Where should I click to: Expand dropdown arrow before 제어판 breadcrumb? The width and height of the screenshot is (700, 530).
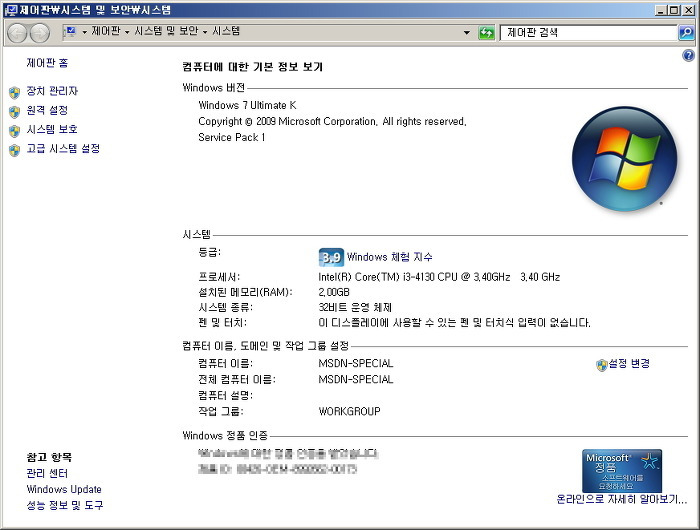point(84,32)
